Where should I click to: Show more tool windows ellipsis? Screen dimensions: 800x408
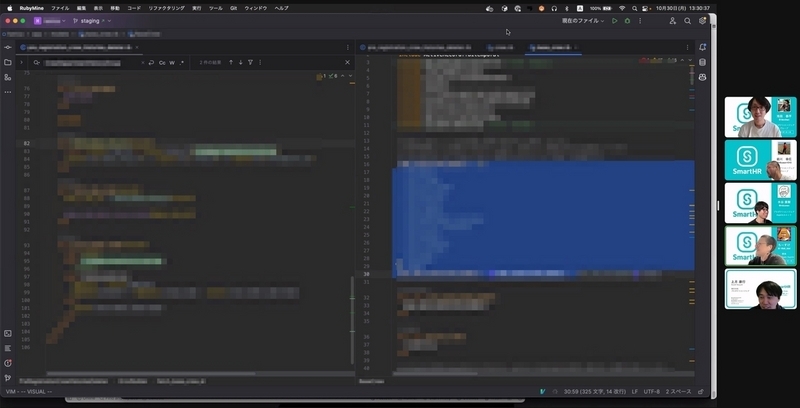[7, 92]
